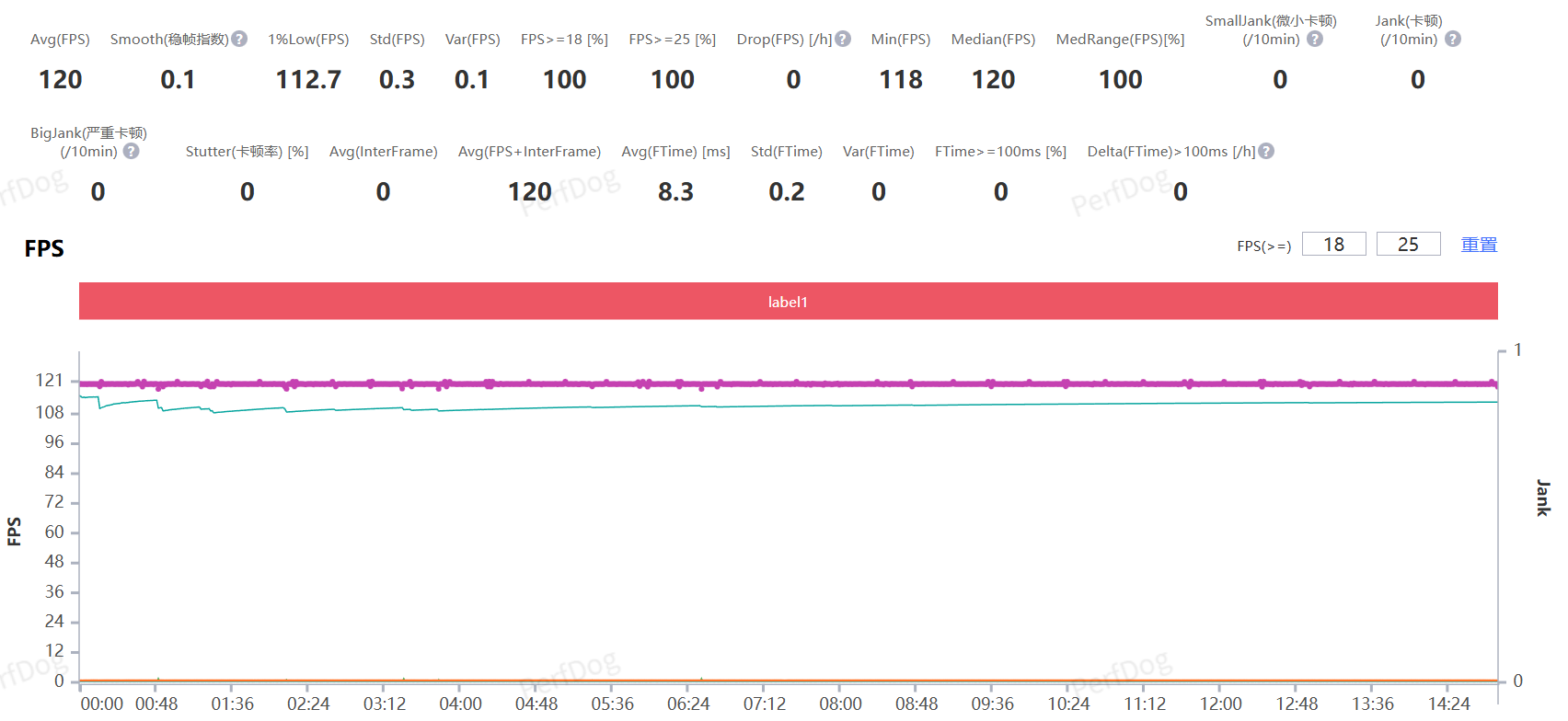Screen dimensions: 1568x721
Task: Click the 08:00 time axis label
Action: click(841, 704)
